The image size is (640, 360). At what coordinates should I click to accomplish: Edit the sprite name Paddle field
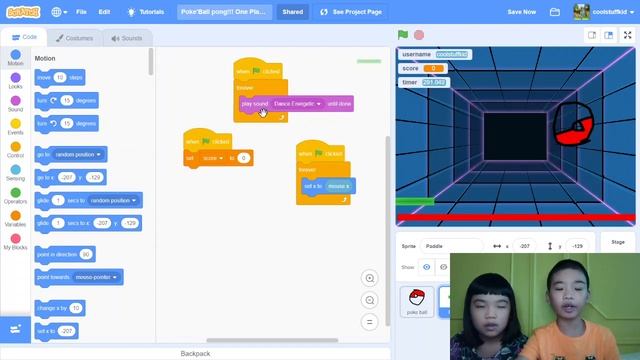point(451,246)
